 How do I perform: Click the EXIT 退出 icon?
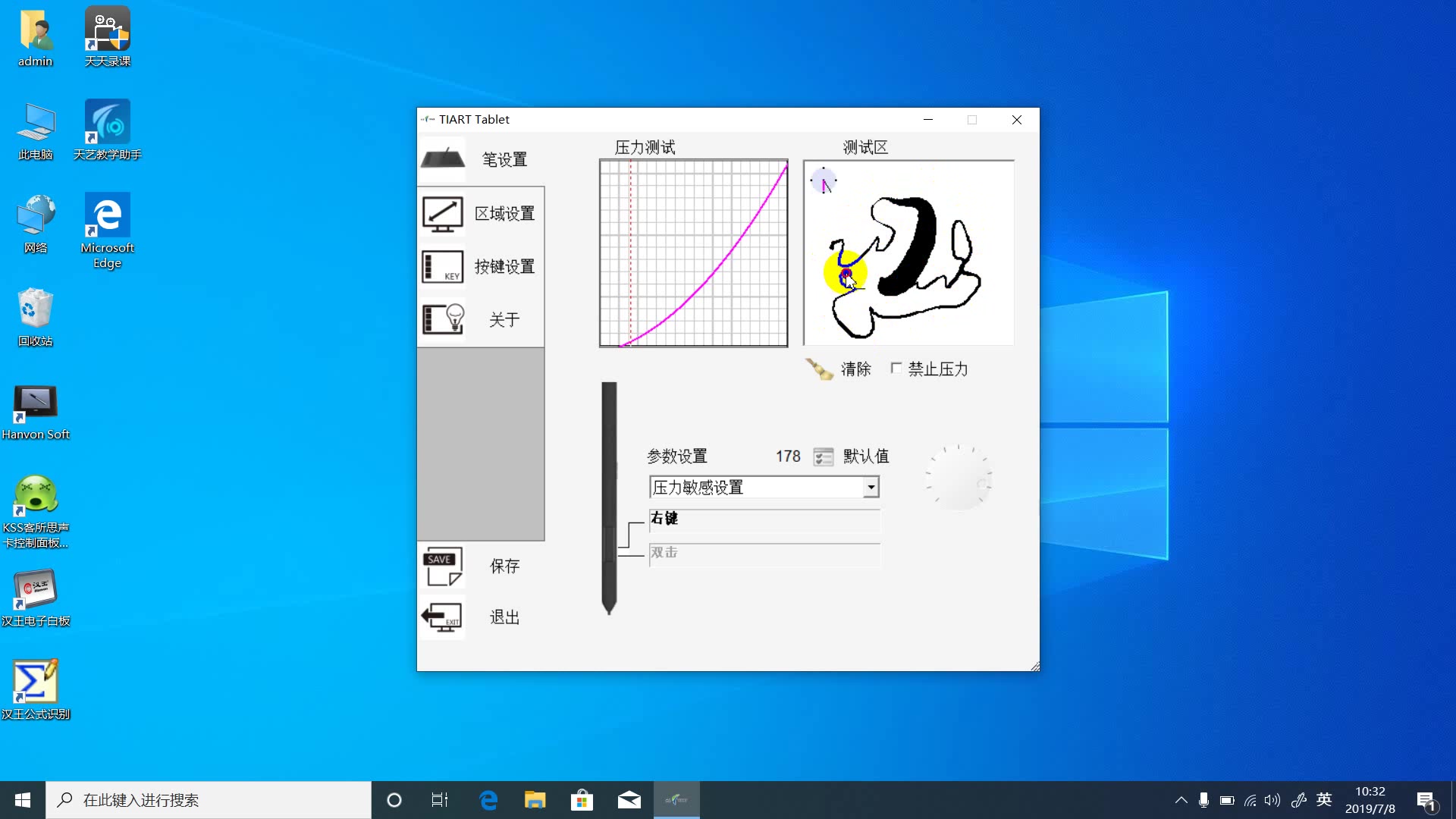(443, 617)
